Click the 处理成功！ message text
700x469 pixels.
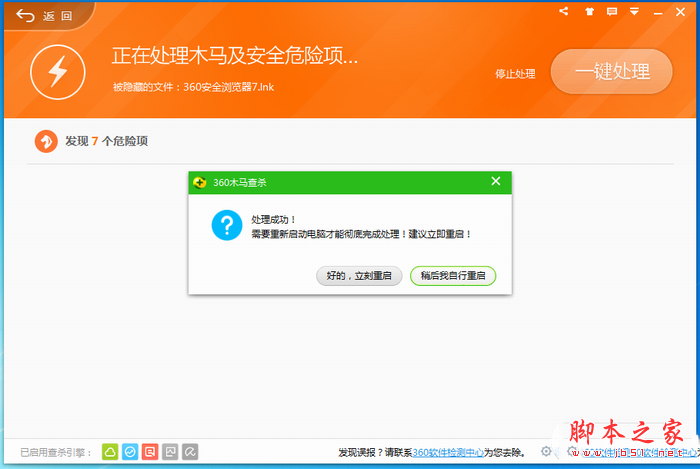click(x=273, y=220)
